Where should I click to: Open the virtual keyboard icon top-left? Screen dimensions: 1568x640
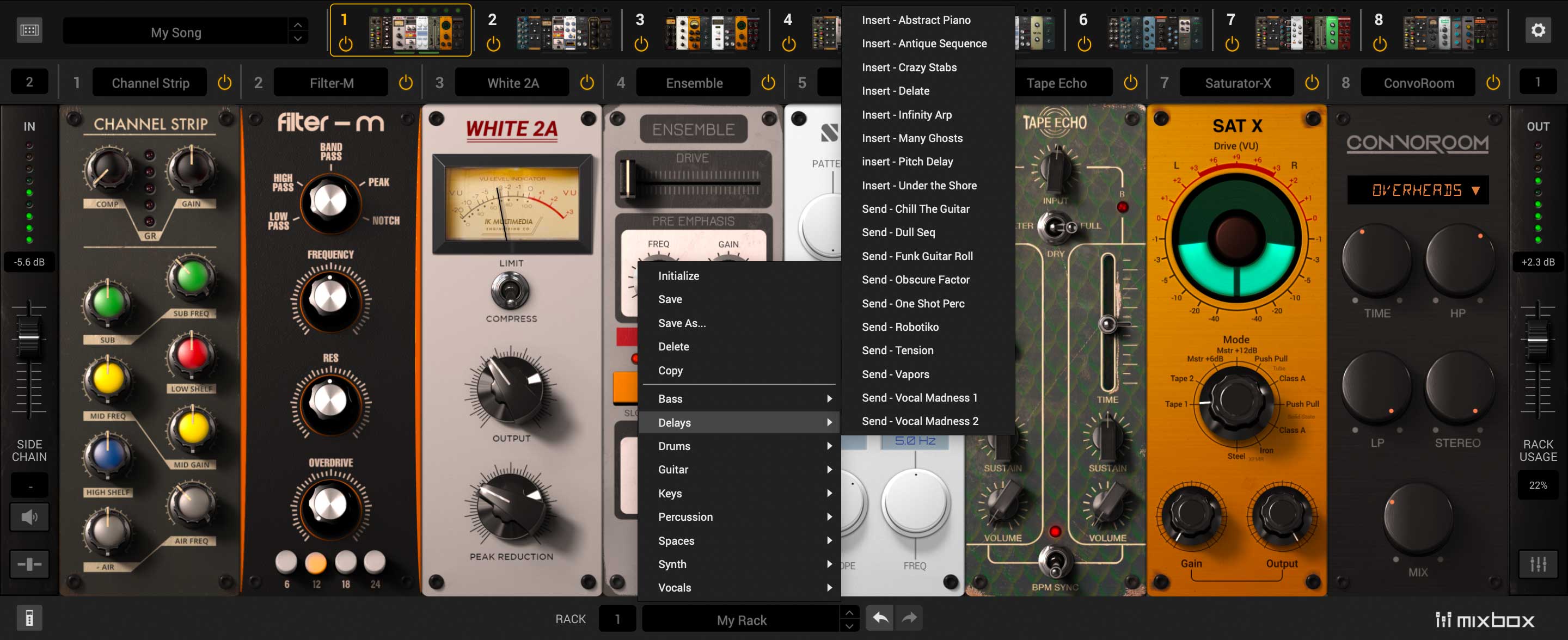tap(29, 29)
